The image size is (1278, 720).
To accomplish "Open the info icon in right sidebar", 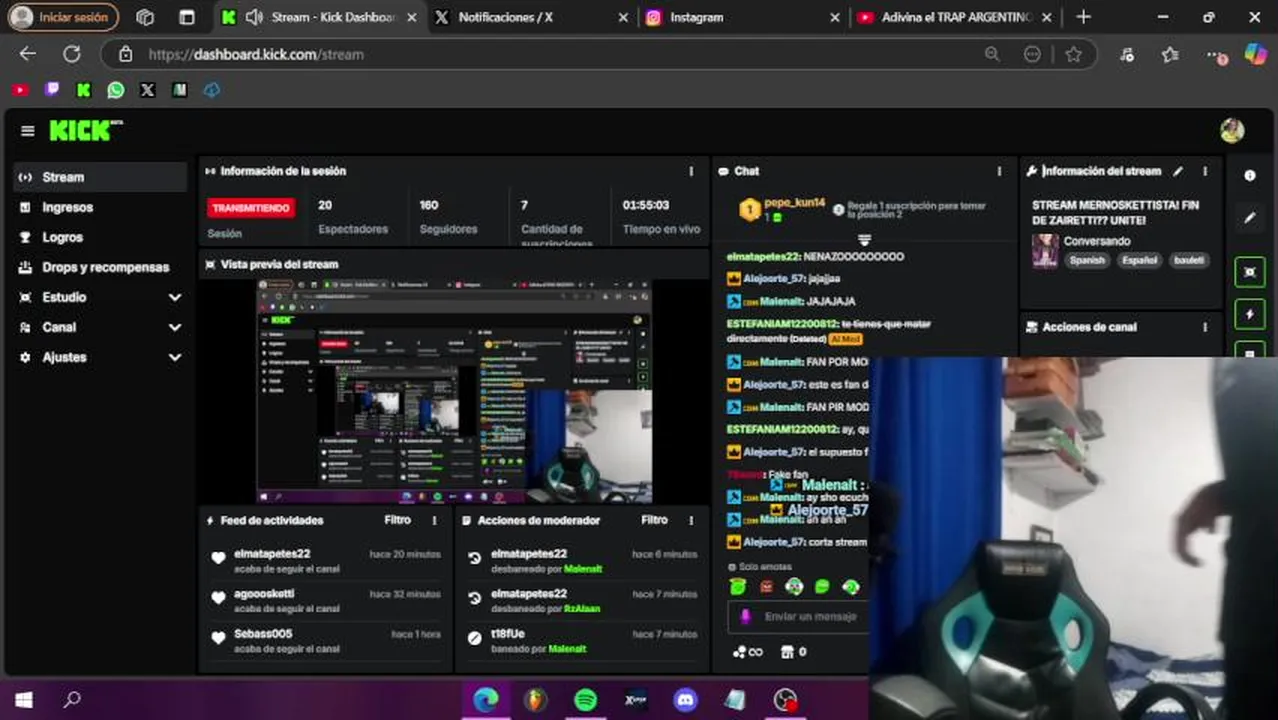I will point(1249,175).
